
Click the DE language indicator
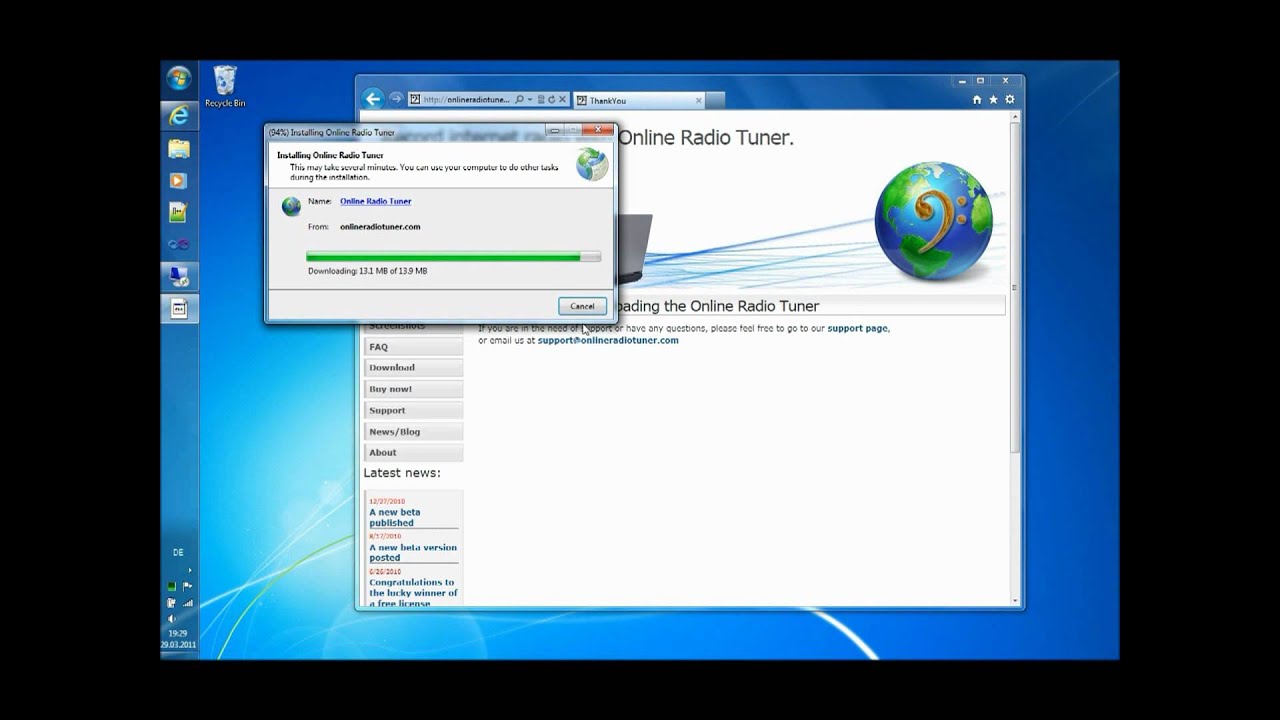click(x=178, y=552)
